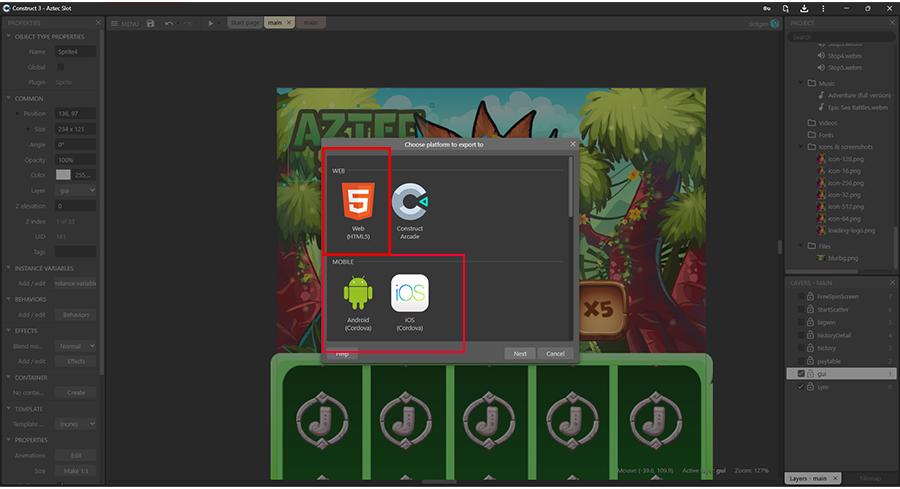
Task: Open the Layer dropdown showing gui
Action: point(76,191)
